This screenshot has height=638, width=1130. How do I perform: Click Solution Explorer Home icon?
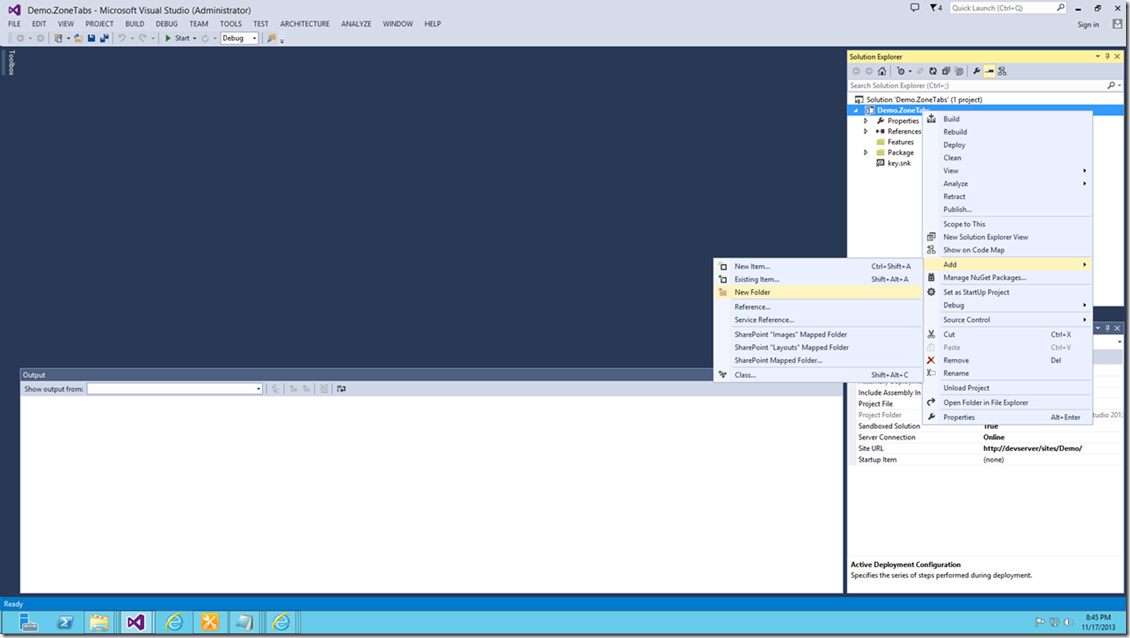(x=882, y=71)
